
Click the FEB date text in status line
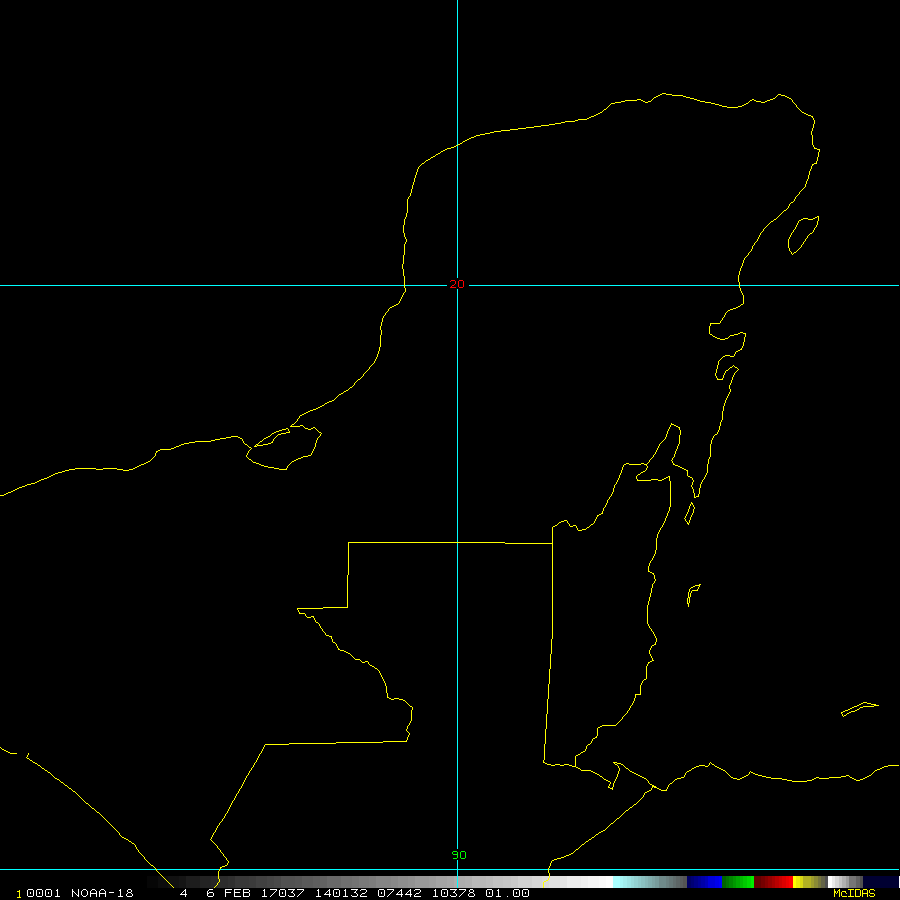pyautogui.click(x=237, y=893)
